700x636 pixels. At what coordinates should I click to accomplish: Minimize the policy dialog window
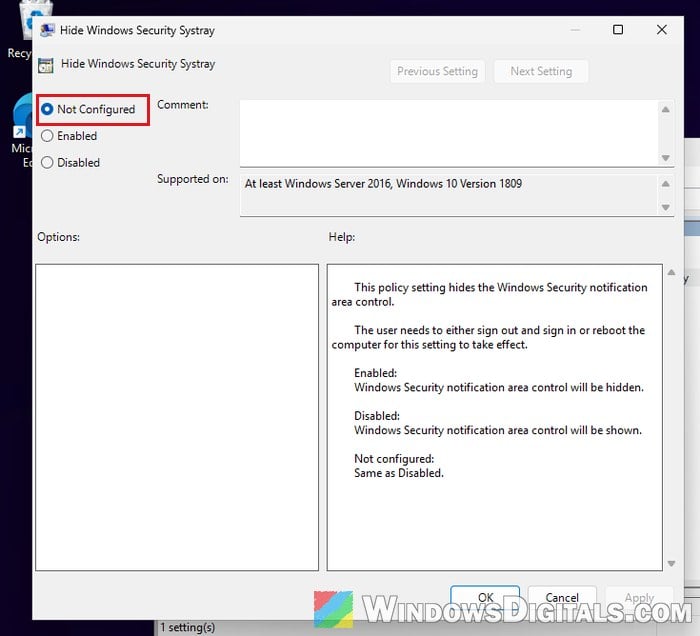tap(575, 30)
